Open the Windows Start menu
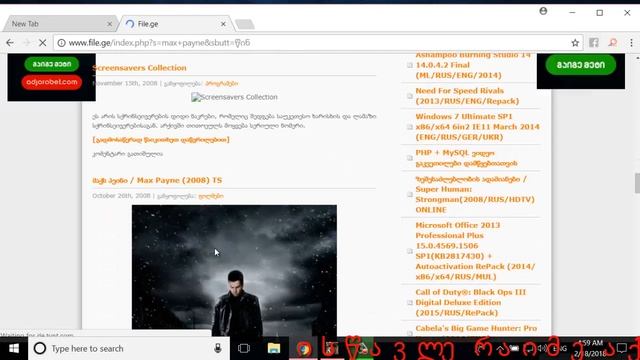 tap(14, 349)
